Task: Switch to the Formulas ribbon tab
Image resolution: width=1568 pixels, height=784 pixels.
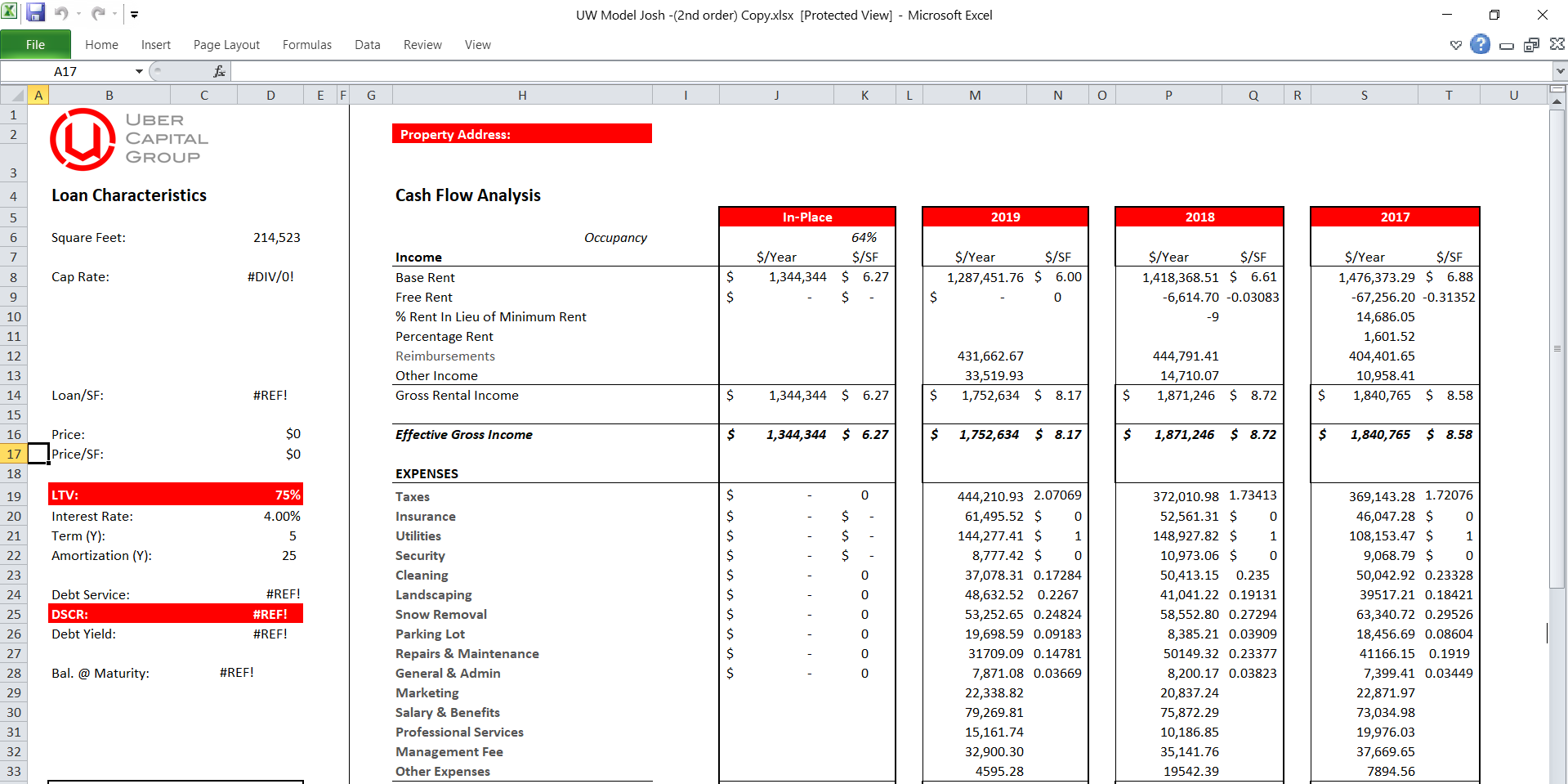Action: pos(306,45)
